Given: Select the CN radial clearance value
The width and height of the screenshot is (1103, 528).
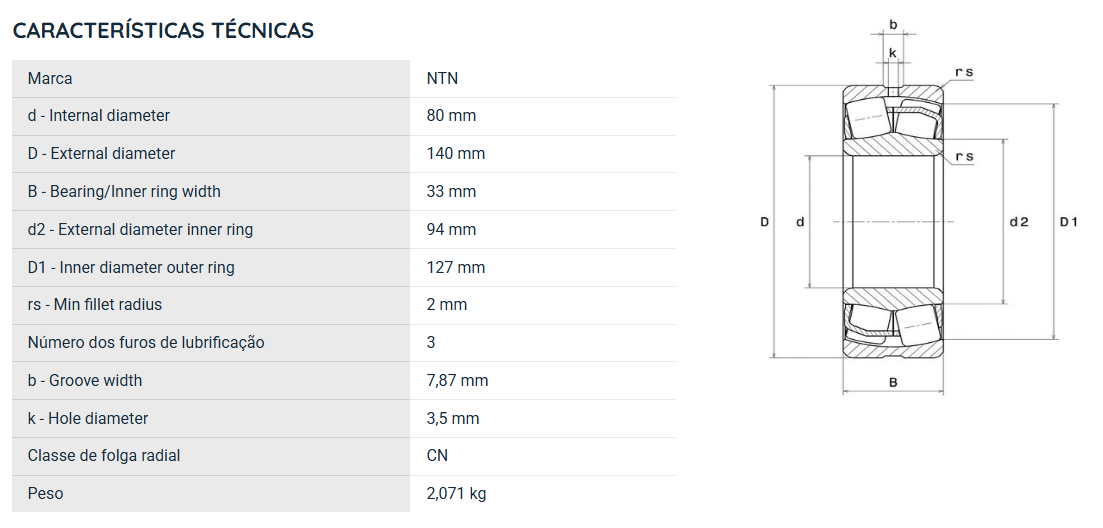Looking at the screenshot, I should 437,456.
